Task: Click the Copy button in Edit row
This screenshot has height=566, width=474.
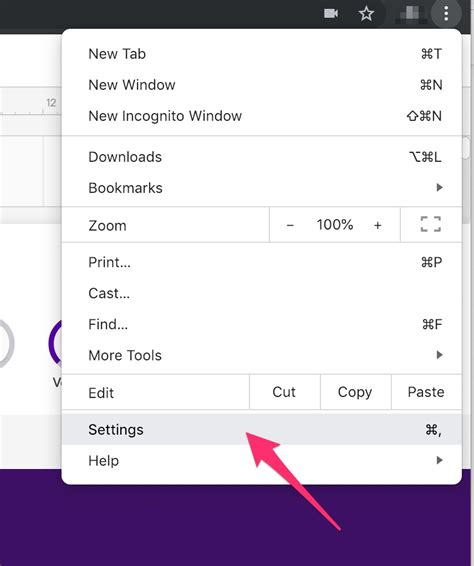Action: click(x=355, y=392)
